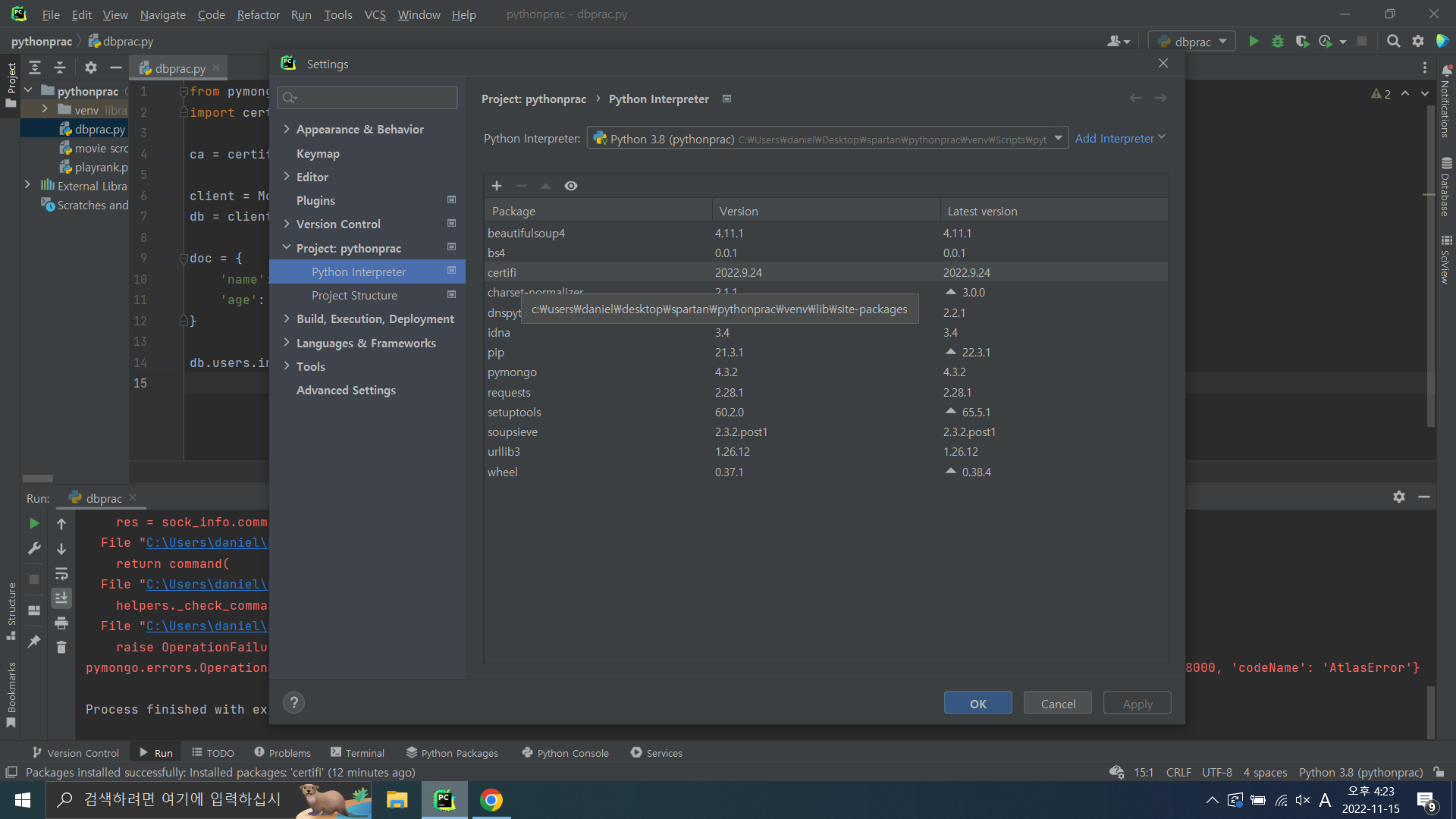
Task: Open Search Everywhere magnifier icon
Action: point(1393,42)
